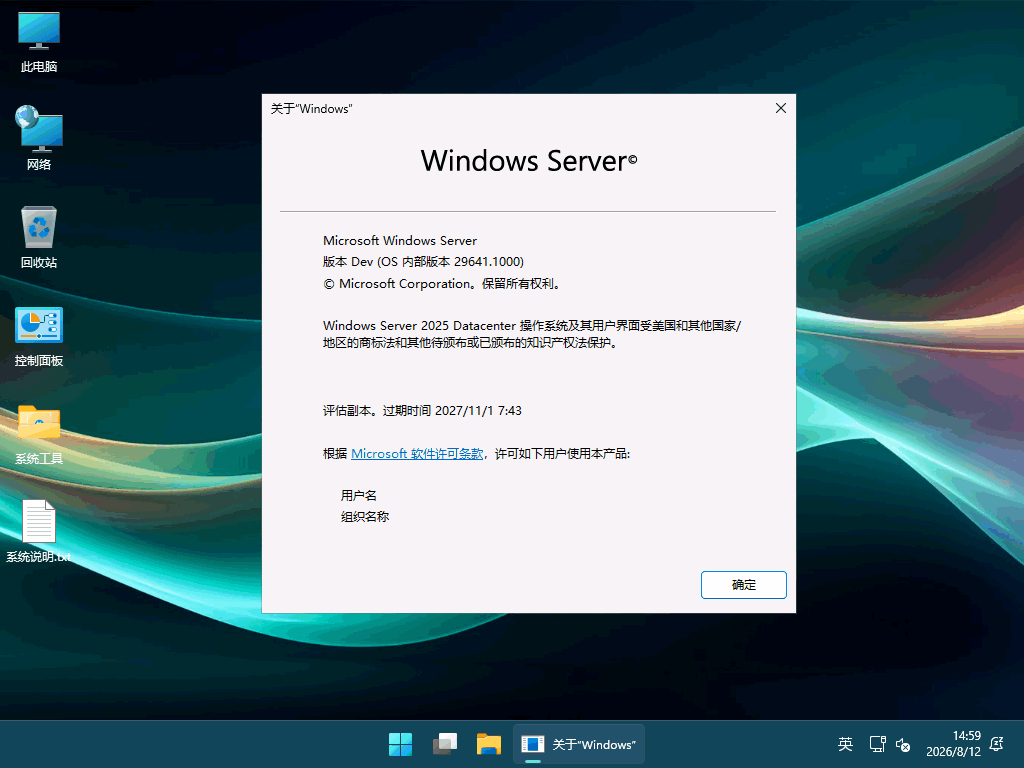Open the notification bell icon
Image resolution: width=1024 pixels, height=768 pixels.
(x=997, y=744)
